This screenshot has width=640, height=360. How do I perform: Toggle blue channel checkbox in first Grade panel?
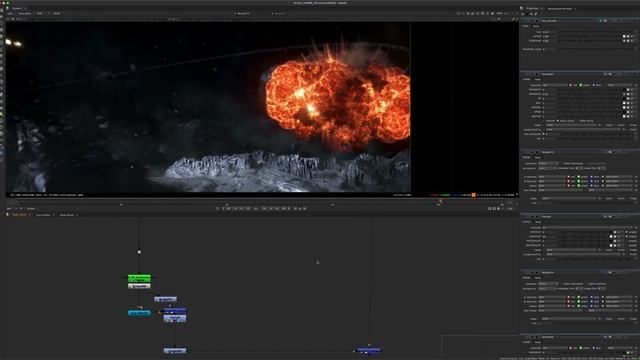593,85
